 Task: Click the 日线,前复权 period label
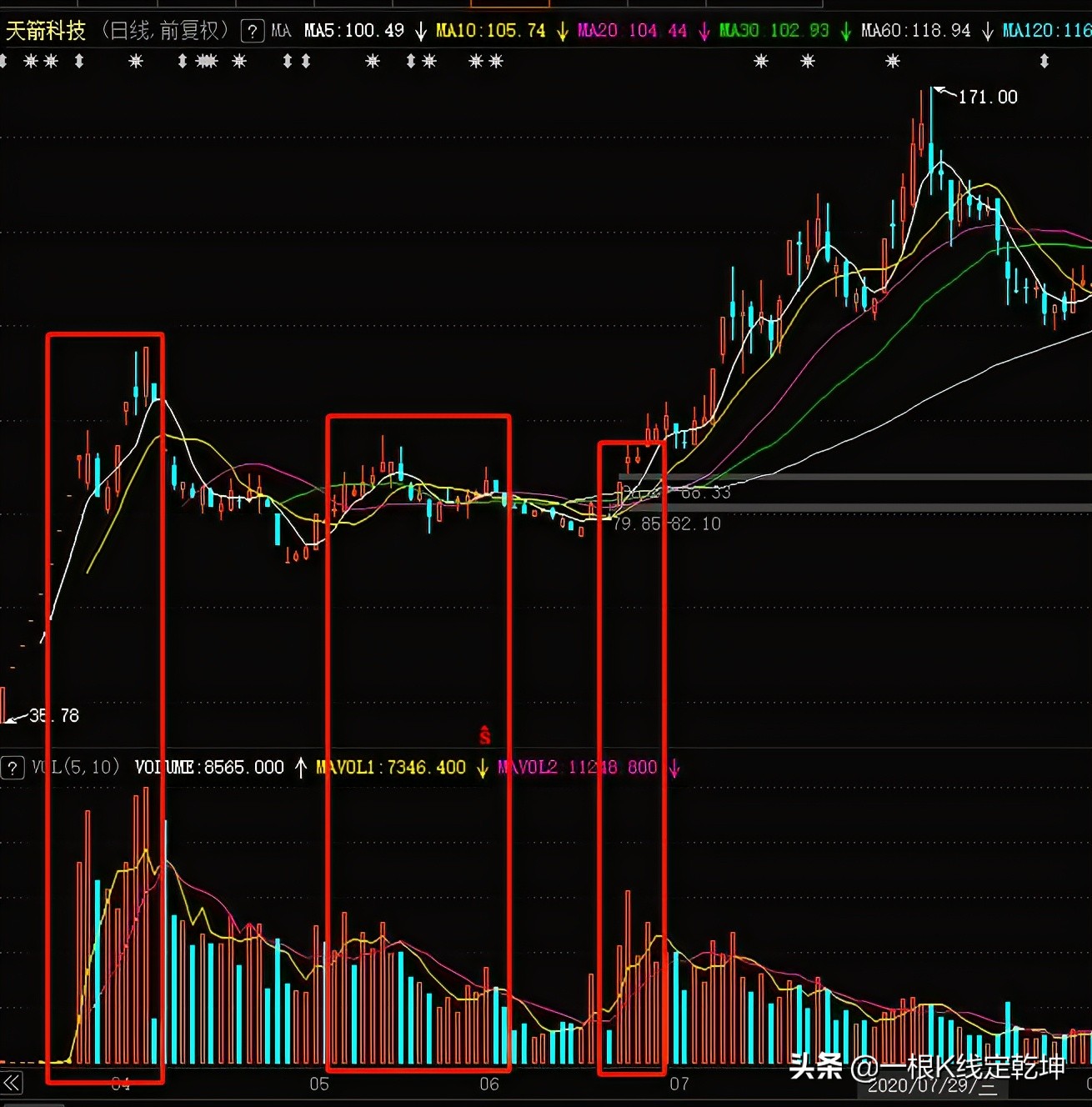164,31
